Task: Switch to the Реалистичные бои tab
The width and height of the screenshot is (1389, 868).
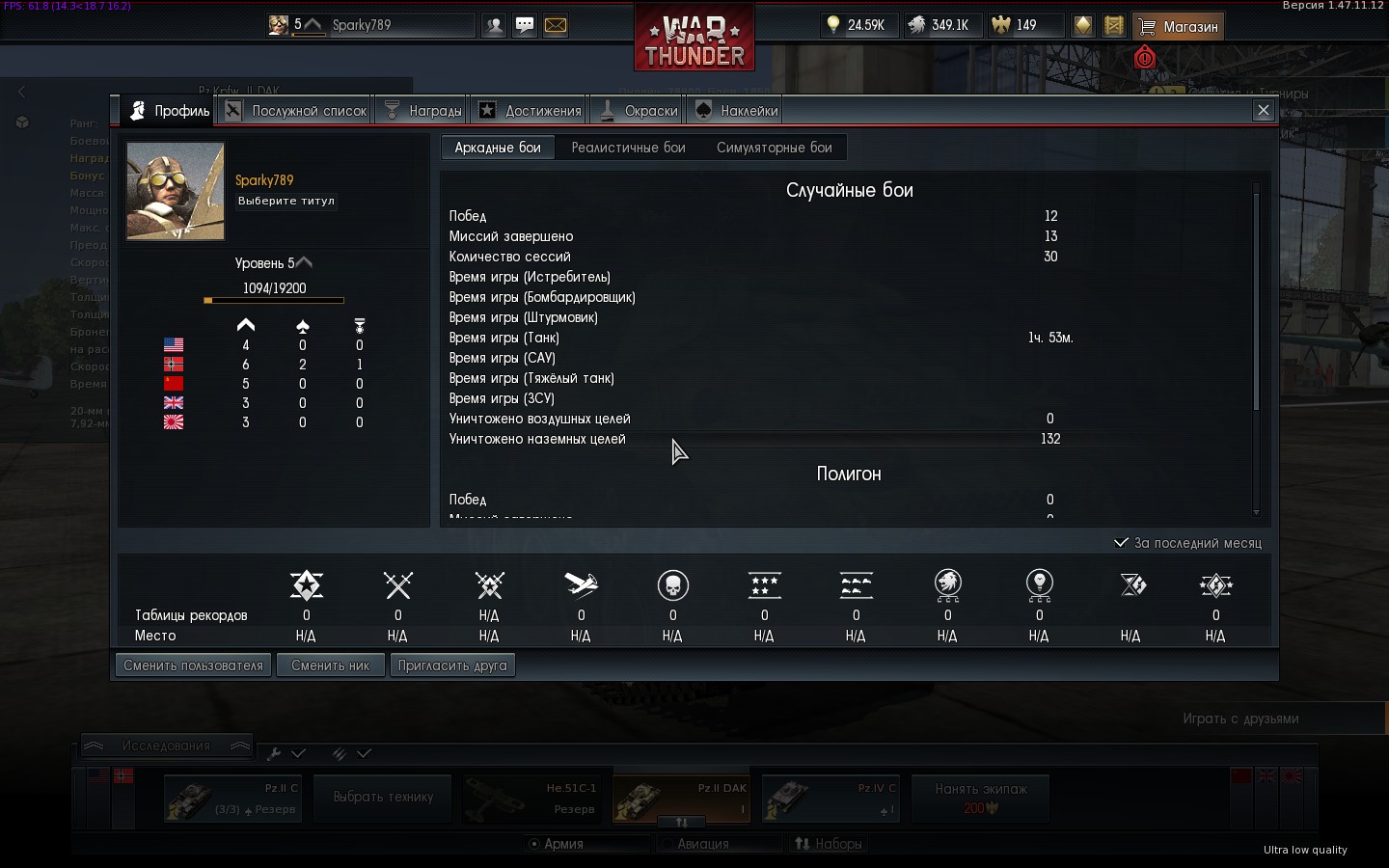Action: click(x=628, y=148)
